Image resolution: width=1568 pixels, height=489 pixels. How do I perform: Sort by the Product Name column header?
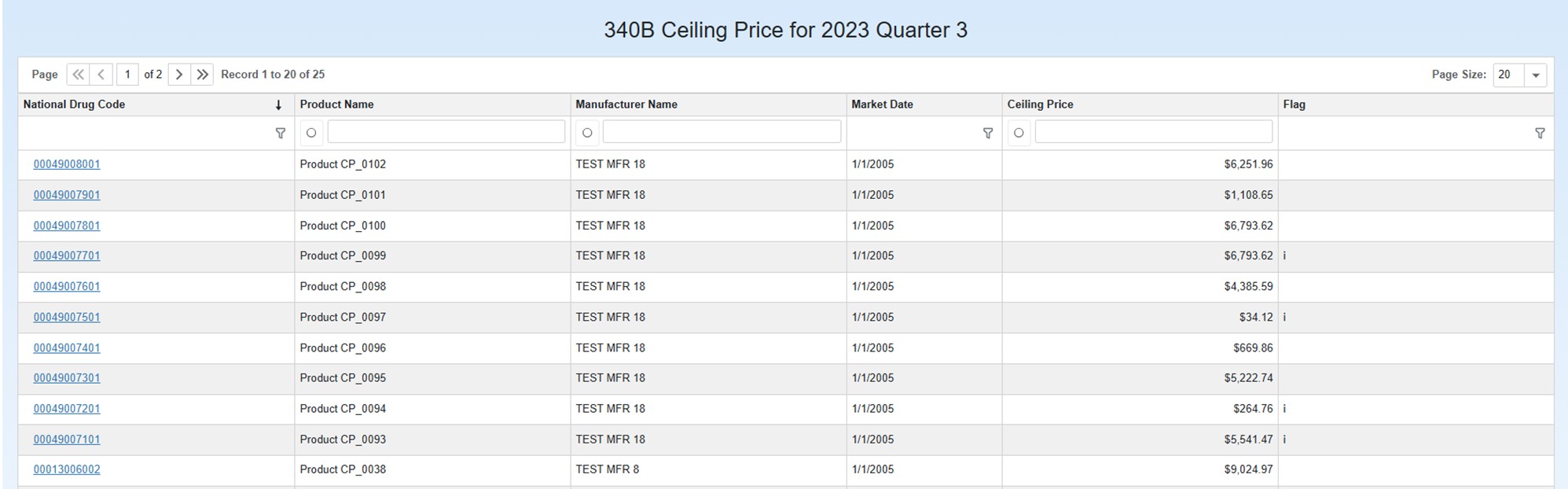point(337,105)
